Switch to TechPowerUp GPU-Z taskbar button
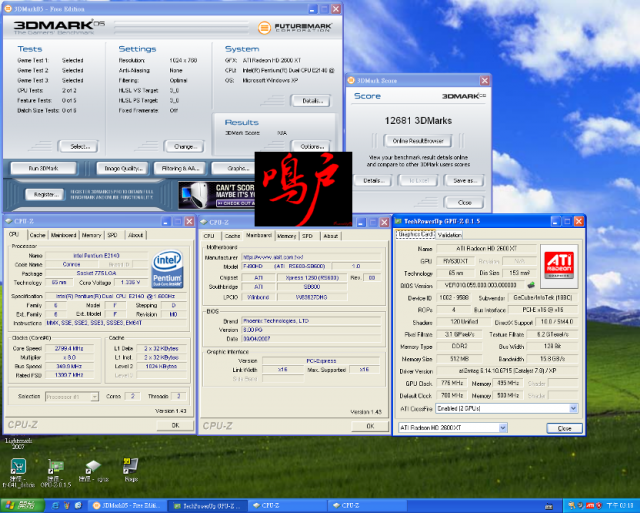Screen dimensions: 640x513 click(x=207, y=506)
